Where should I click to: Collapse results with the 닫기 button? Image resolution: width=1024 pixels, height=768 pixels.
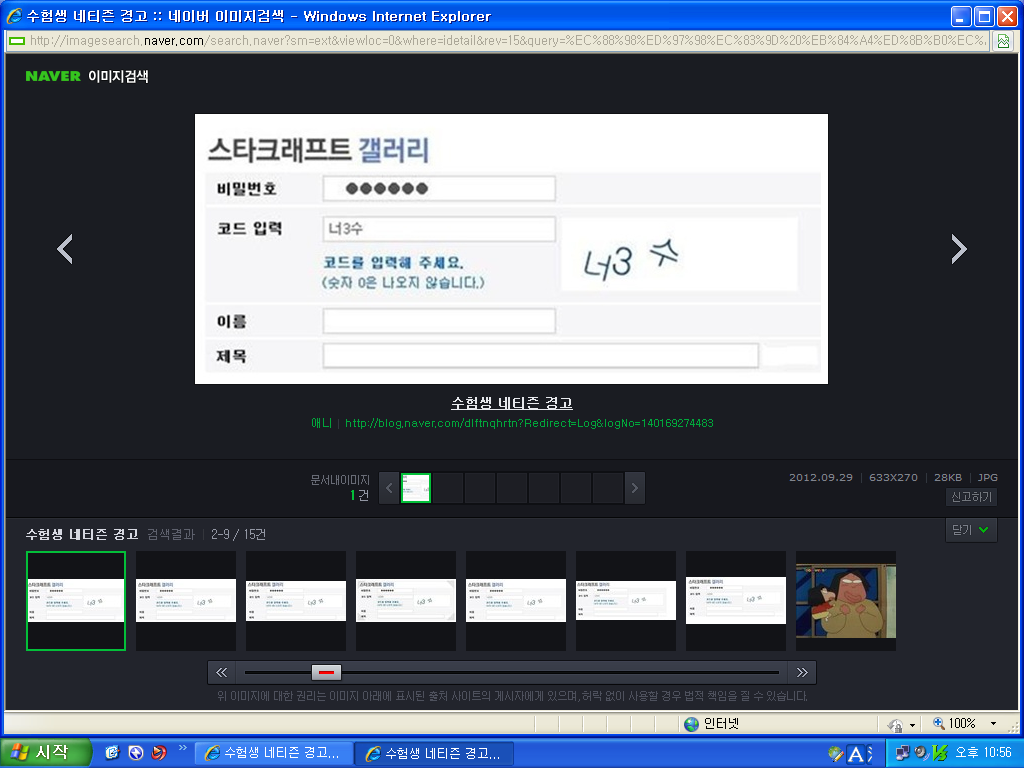970,530
